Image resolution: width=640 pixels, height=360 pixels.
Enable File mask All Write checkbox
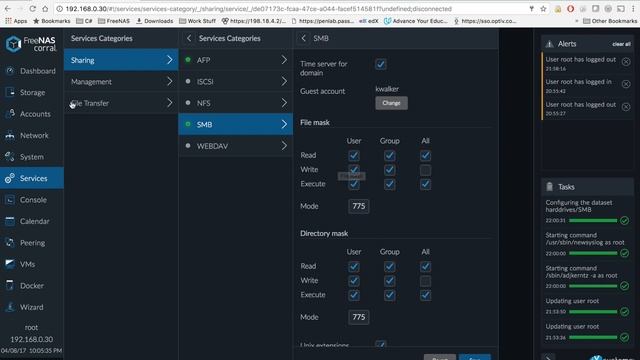click(x=425, y=170)
